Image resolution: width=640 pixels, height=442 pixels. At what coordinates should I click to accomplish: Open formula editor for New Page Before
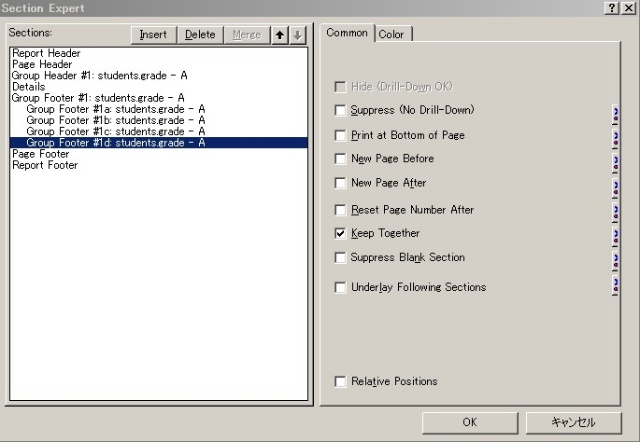(615, 163)
